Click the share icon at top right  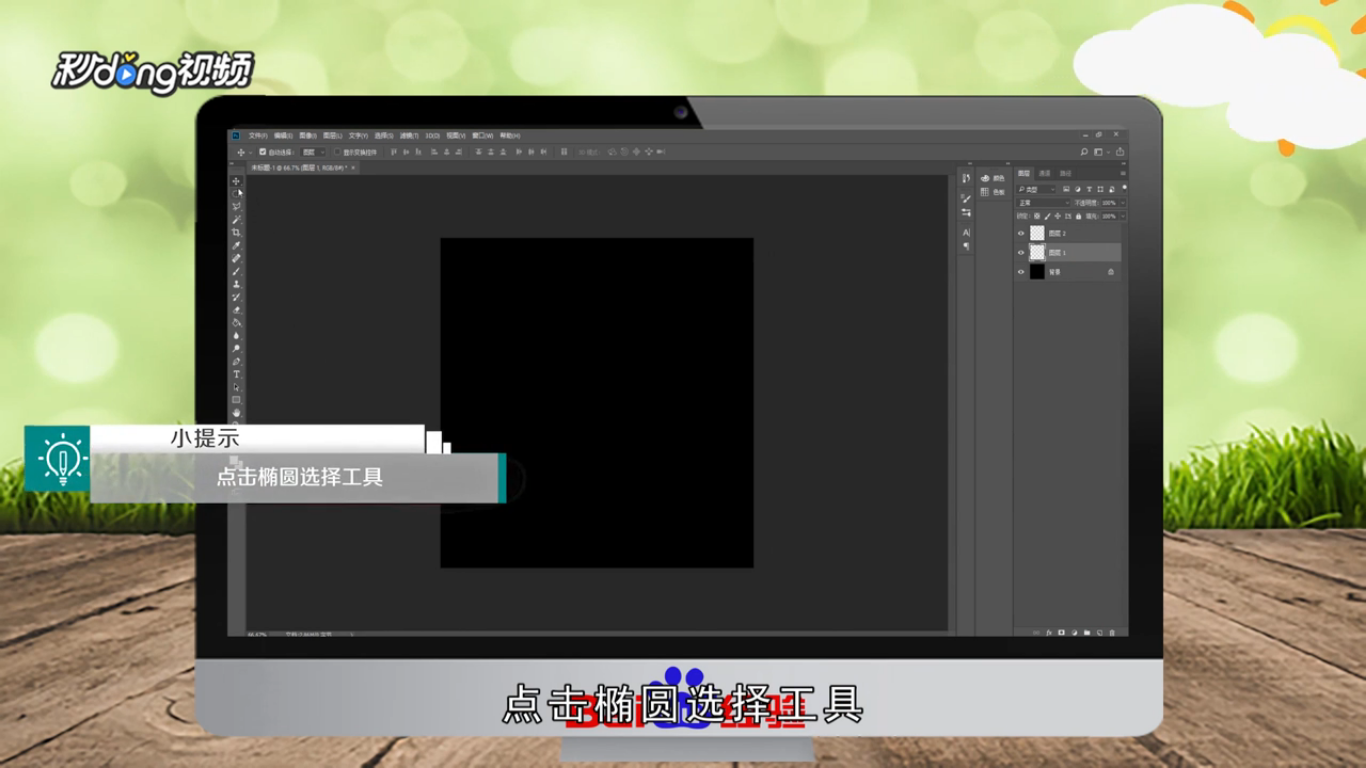(1120, 152)
